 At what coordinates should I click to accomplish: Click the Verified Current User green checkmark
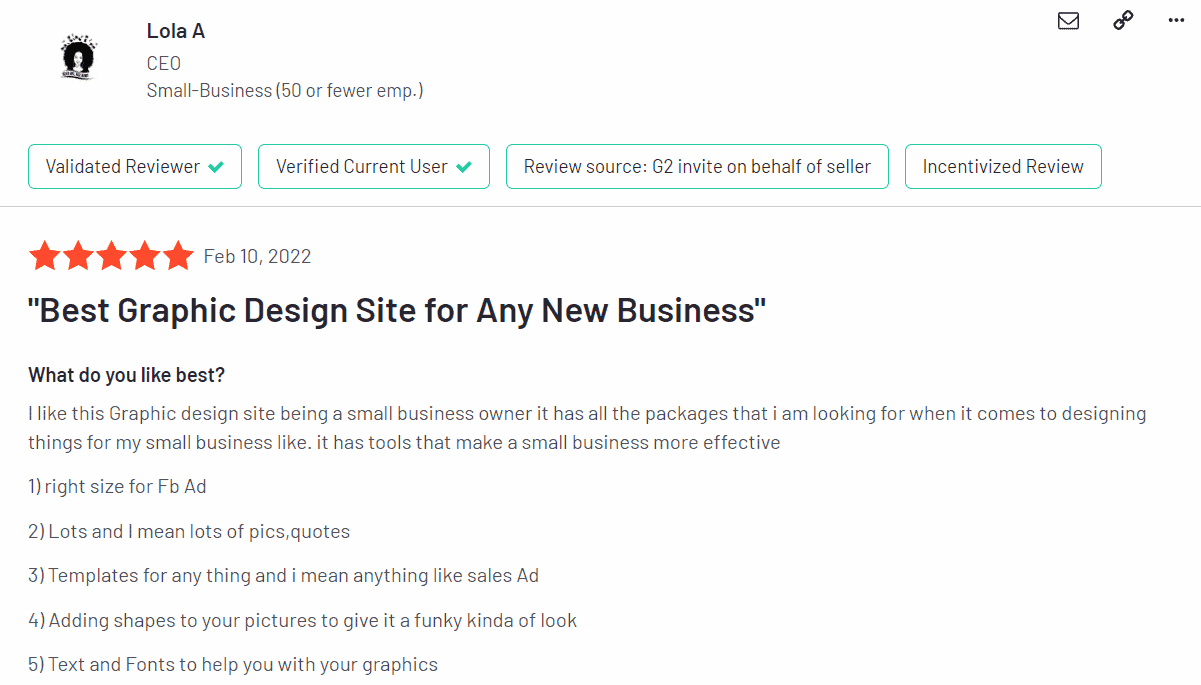tap(464, 167)
